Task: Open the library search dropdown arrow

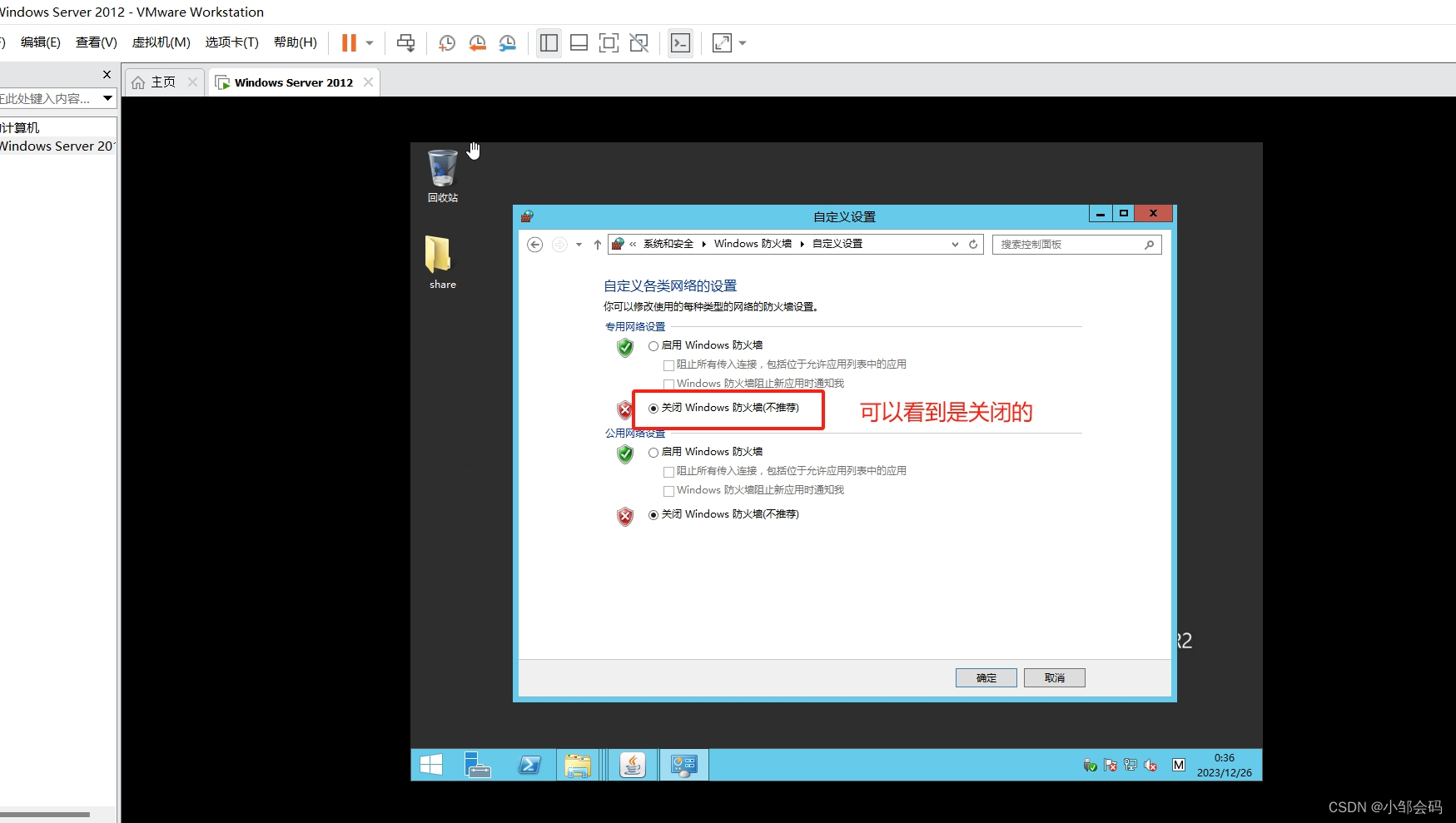Action: 107,98
